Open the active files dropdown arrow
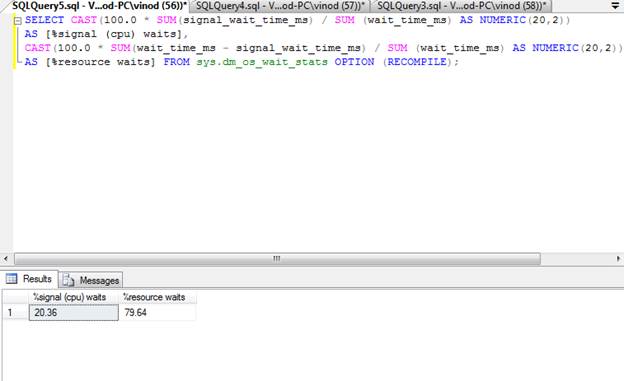 click(x=615, y=6)
